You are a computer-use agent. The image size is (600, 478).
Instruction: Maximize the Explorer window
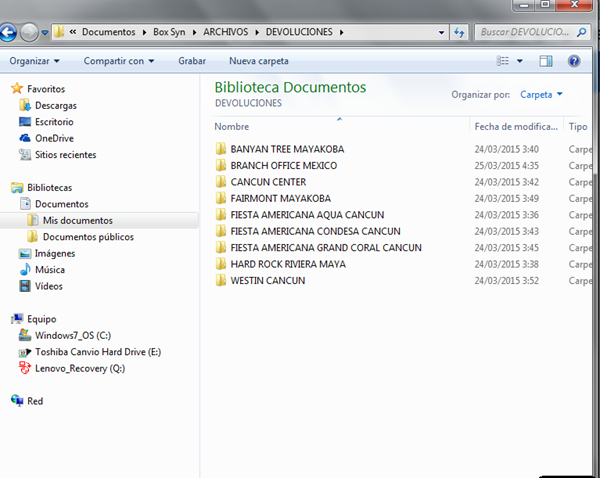(x=545, y=5)
